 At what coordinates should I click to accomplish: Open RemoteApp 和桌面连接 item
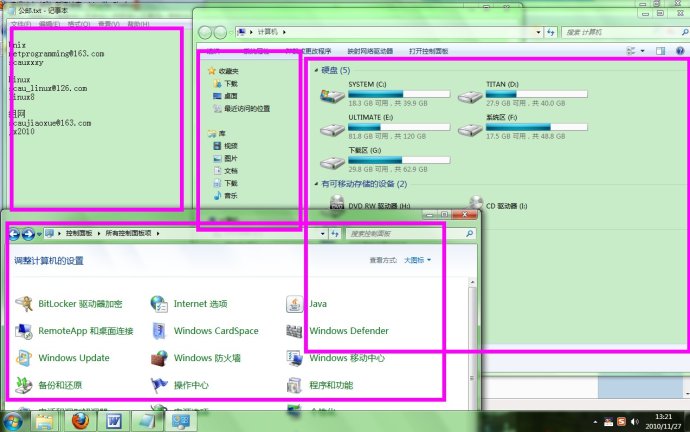tap(74, 331)
